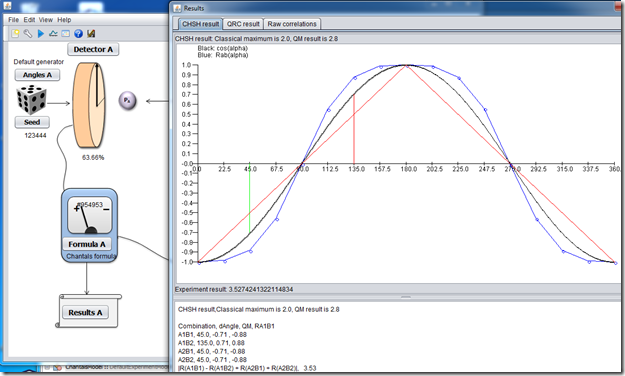Click the orange detector disk

(x=89, y=105)
